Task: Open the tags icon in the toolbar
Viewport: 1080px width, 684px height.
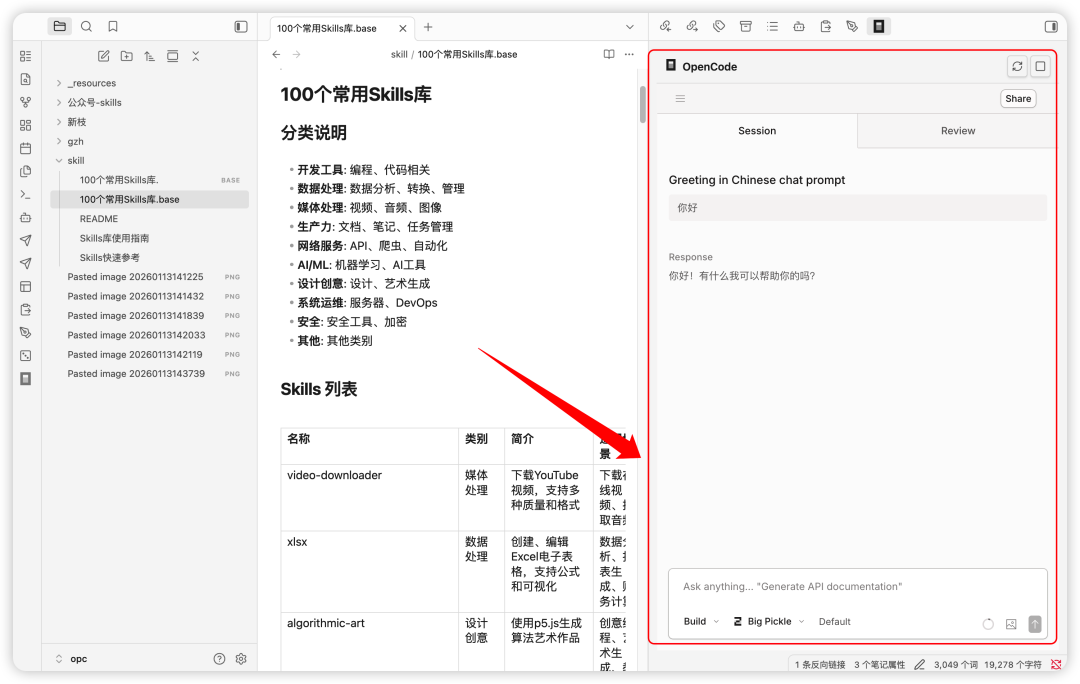Action: (719, 26)
